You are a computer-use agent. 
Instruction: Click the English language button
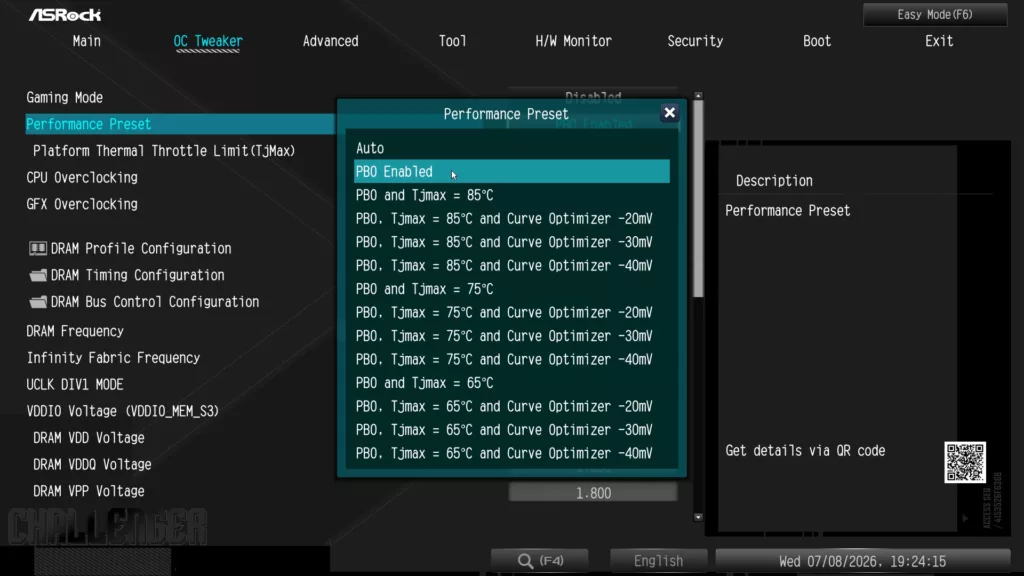click(x=658, y=560)
